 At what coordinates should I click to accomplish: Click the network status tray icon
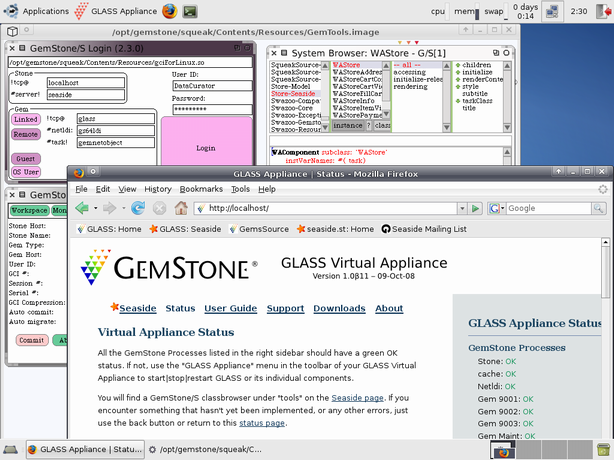click(553, 11)
